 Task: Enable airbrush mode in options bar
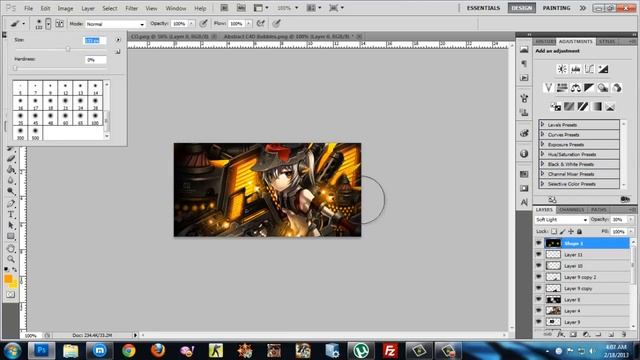[260, 23]
